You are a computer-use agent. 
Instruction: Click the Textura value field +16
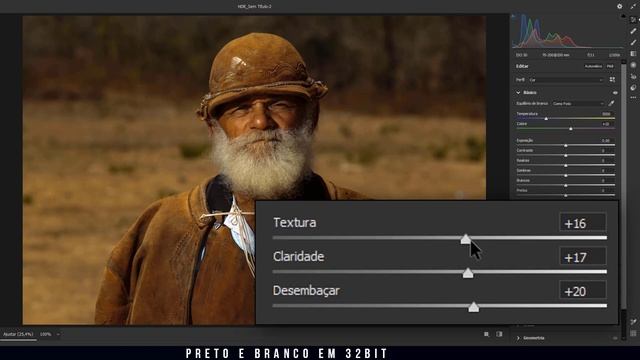[582, 223]
